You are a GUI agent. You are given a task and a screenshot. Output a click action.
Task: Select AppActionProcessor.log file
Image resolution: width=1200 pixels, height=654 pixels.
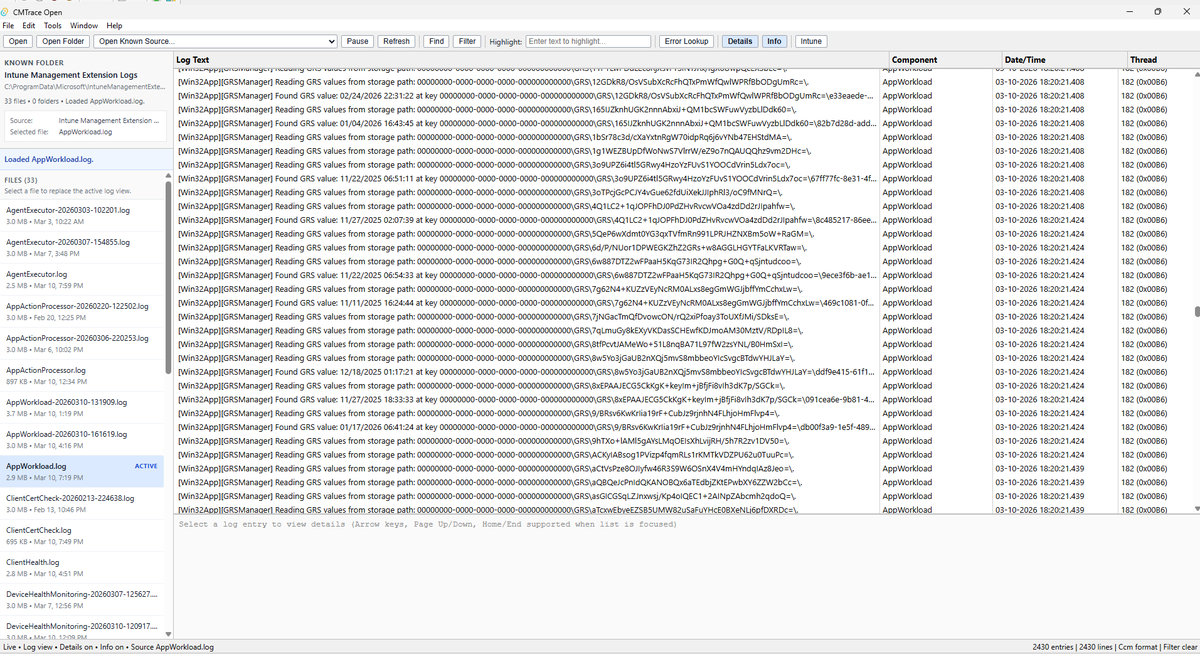(x=82, y=375)
